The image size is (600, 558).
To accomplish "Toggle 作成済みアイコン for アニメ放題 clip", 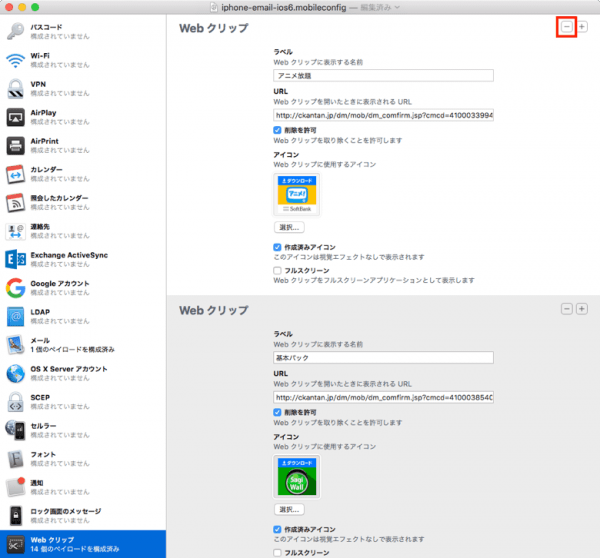I will (277, 247).
